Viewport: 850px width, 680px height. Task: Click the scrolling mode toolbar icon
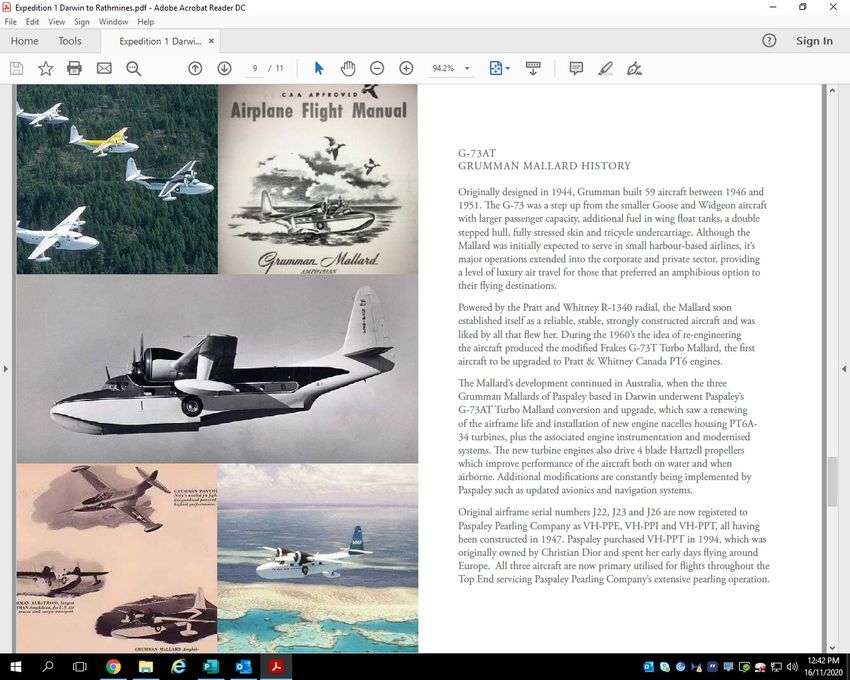point(533,68)
